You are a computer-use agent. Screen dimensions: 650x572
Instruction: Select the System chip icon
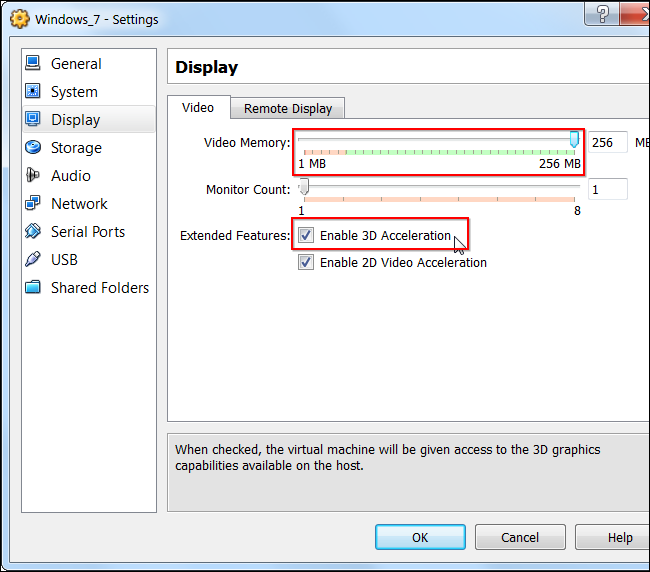pos(33,91)
